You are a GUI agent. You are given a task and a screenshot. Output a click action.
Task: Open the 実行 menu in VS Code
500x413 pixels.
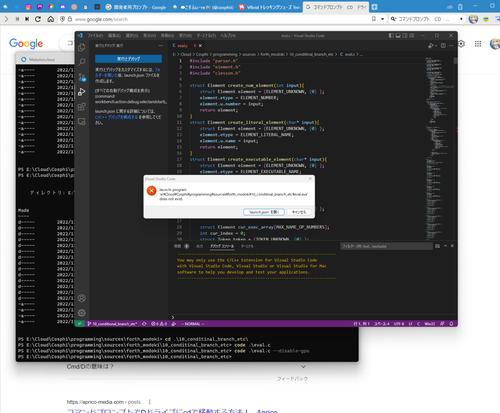point(185,35)
